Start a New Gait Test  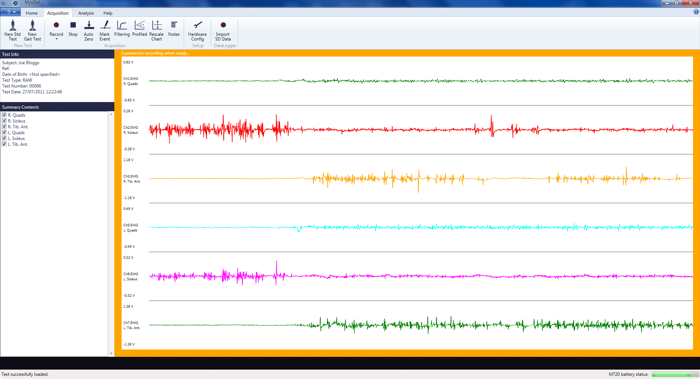[x=32, y=30]
